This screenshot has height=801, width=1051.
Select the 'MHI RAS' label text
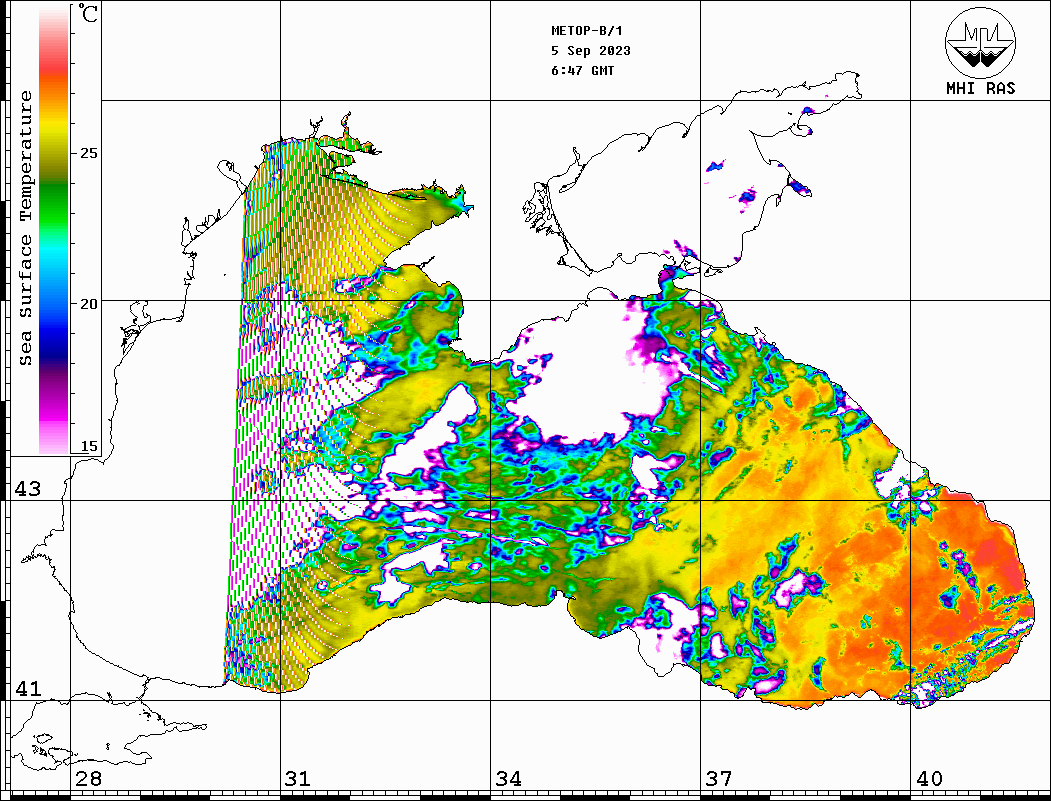[x=980, y=88]
